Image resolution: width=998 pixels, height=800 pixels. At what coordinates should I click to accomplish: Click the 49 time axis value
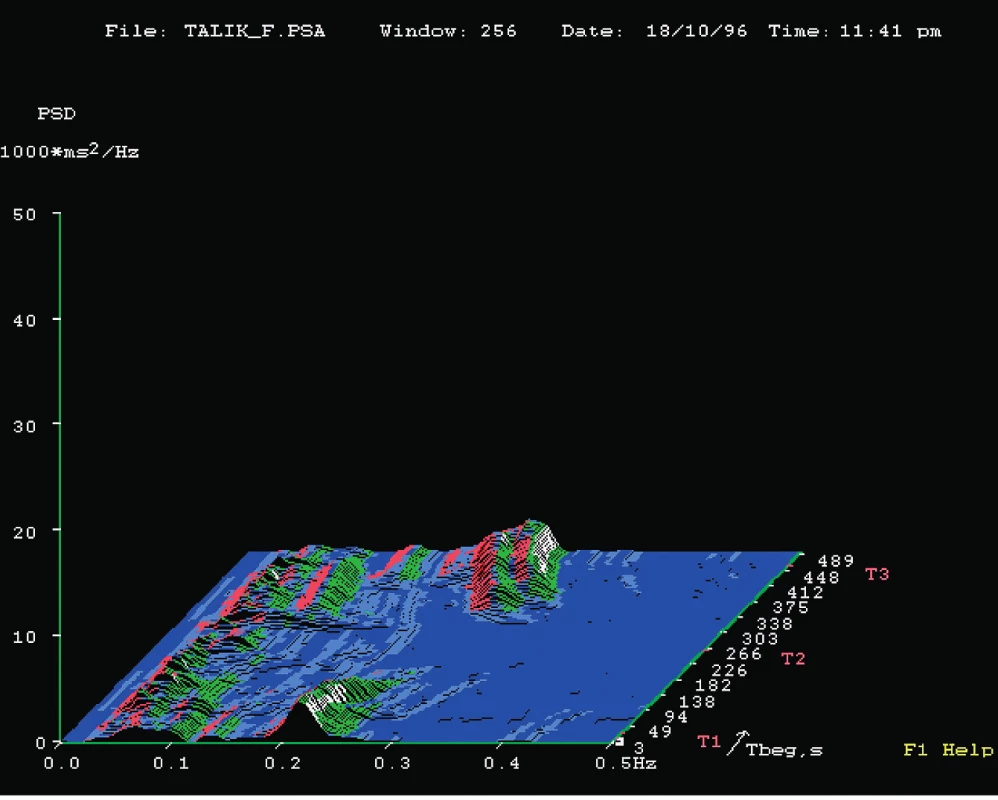click(x=660, y=733)
